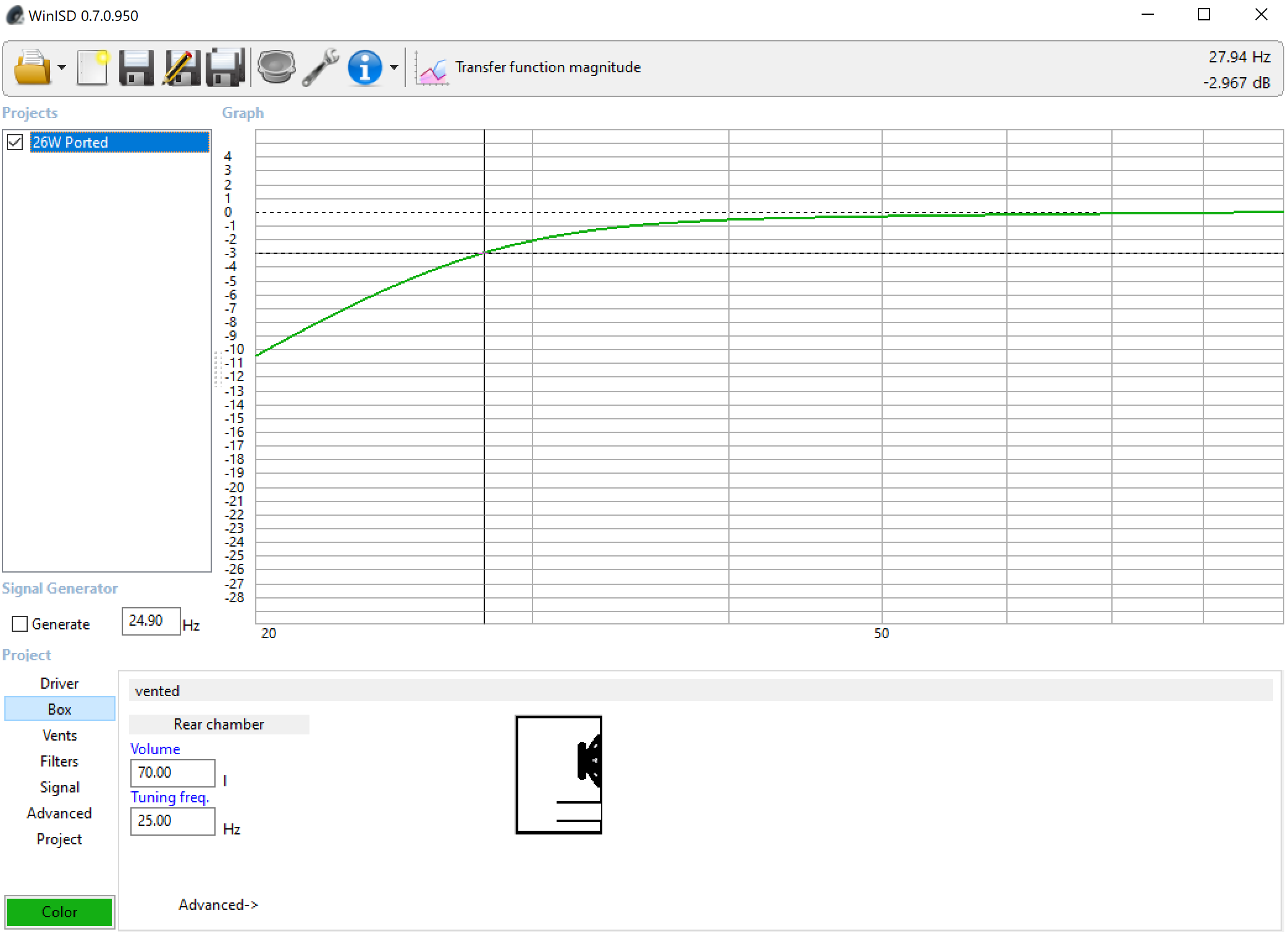Click the blue info icon
1288x937 pixels.
pos(364,67)
